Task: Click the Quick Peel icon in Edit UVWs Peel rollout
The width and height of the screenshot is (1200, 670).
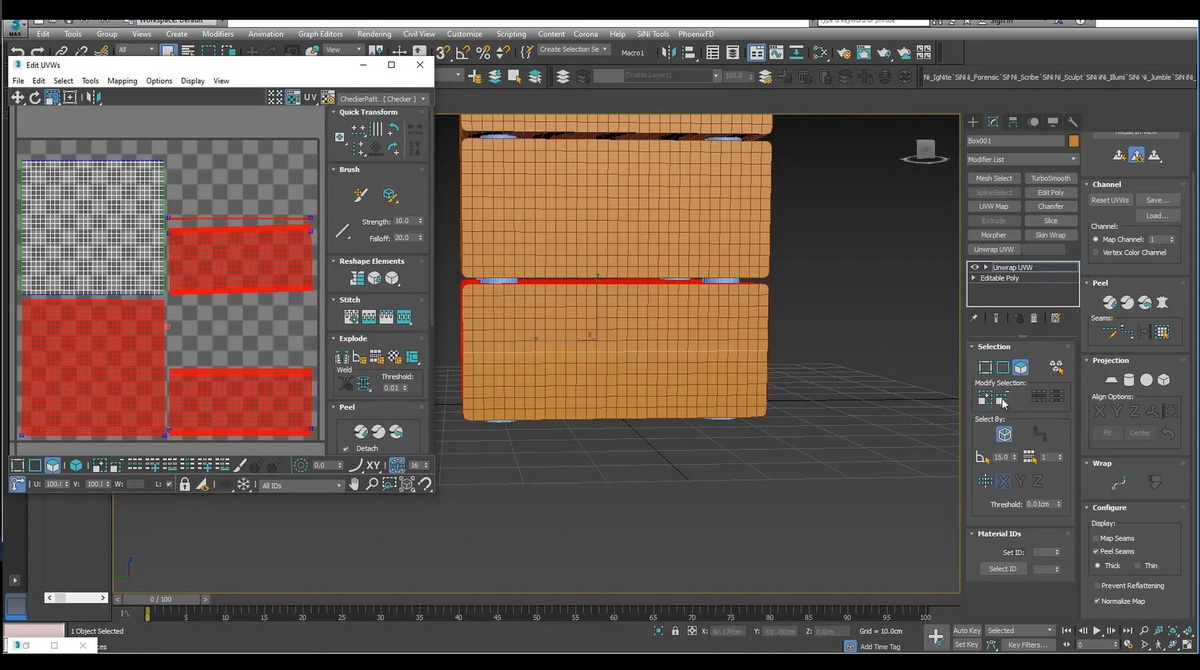Action: (361, 431)
